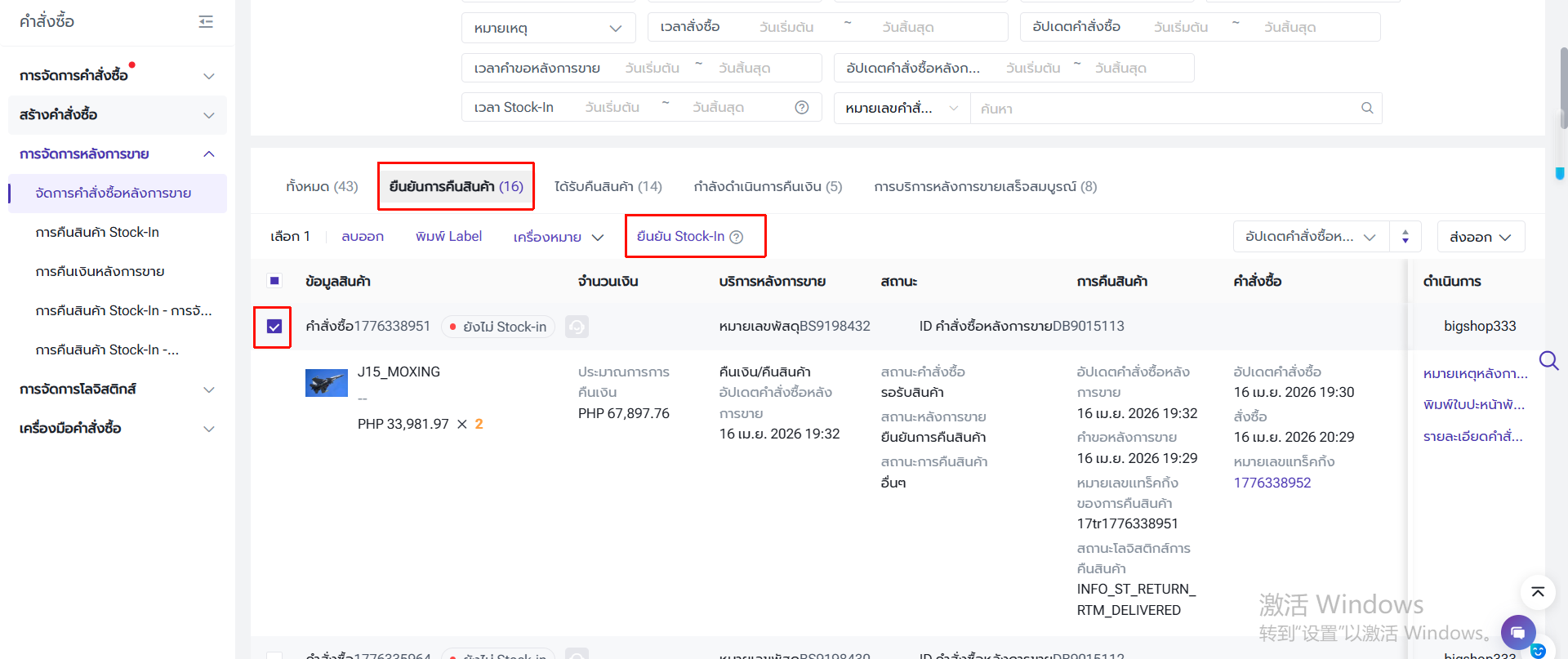
Task: Uncheck the order 1776338951 checkbox
Action: [274, 327]
